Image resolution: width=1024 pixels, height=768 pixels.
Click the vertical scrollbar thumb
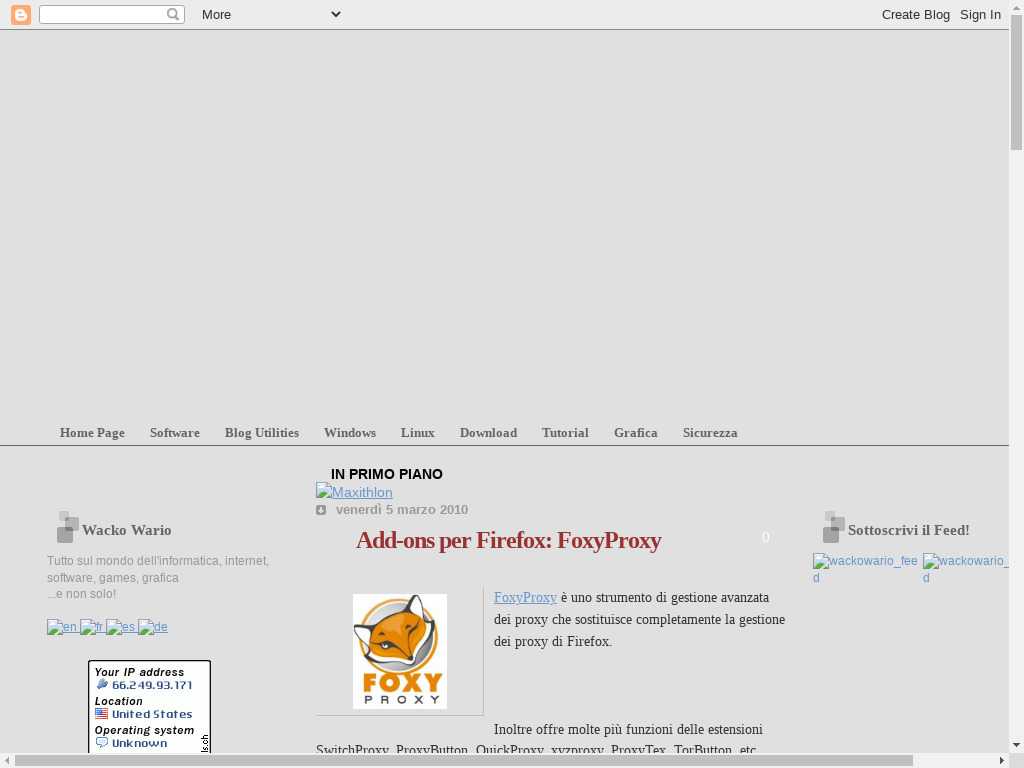1016,82
